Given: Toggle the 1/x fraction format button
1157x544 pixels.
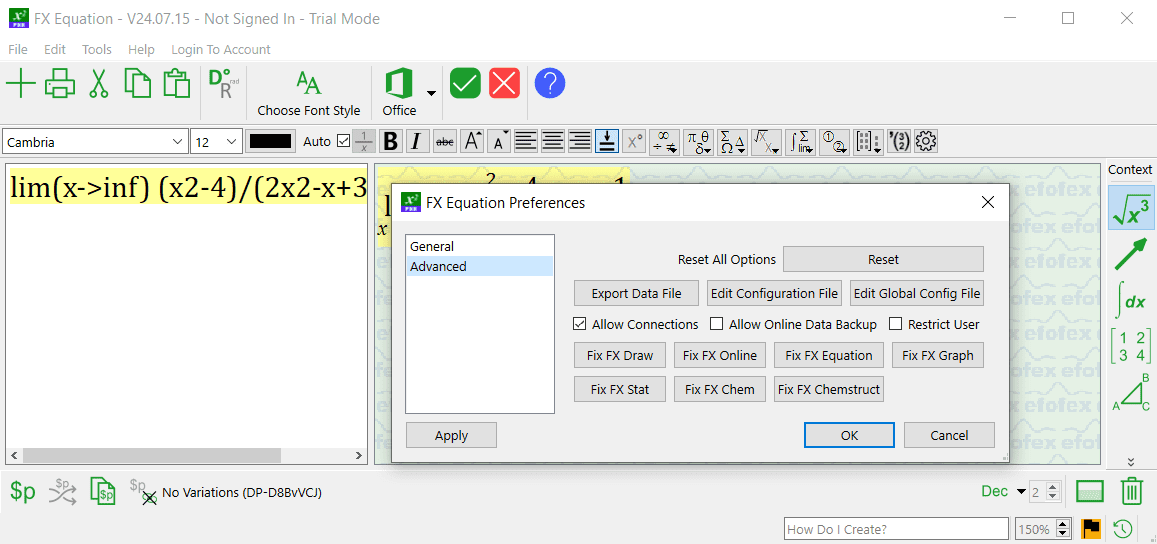Looking at the screenshot, I should [364, 141].
